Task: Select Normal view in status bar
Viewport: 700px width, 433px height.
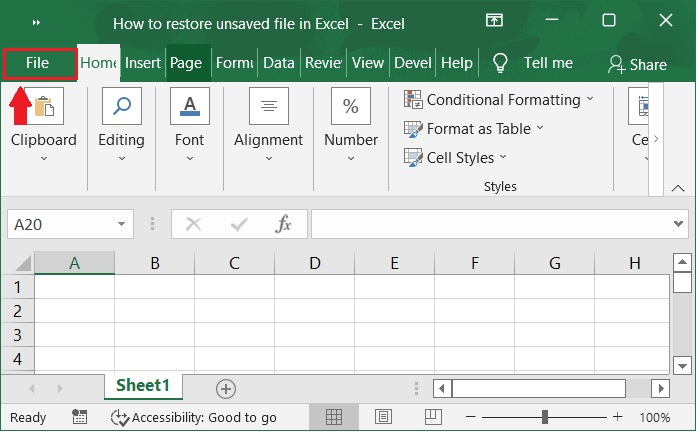Action: (334, 417)
